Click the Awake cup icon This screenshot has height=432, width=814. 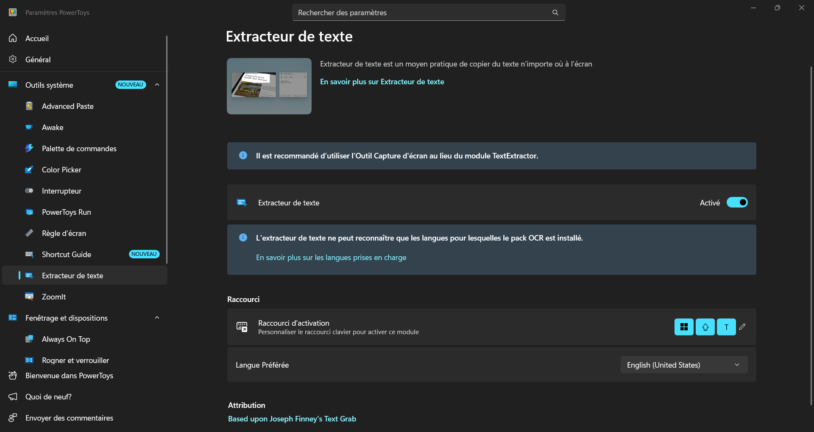pyautogui.click(x=29, y=127)
